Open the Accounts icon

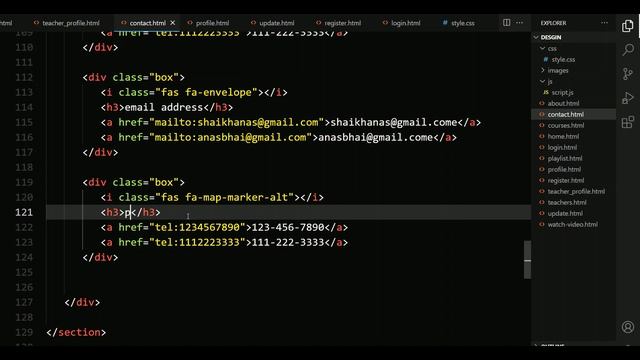click(x=628, y=327)
